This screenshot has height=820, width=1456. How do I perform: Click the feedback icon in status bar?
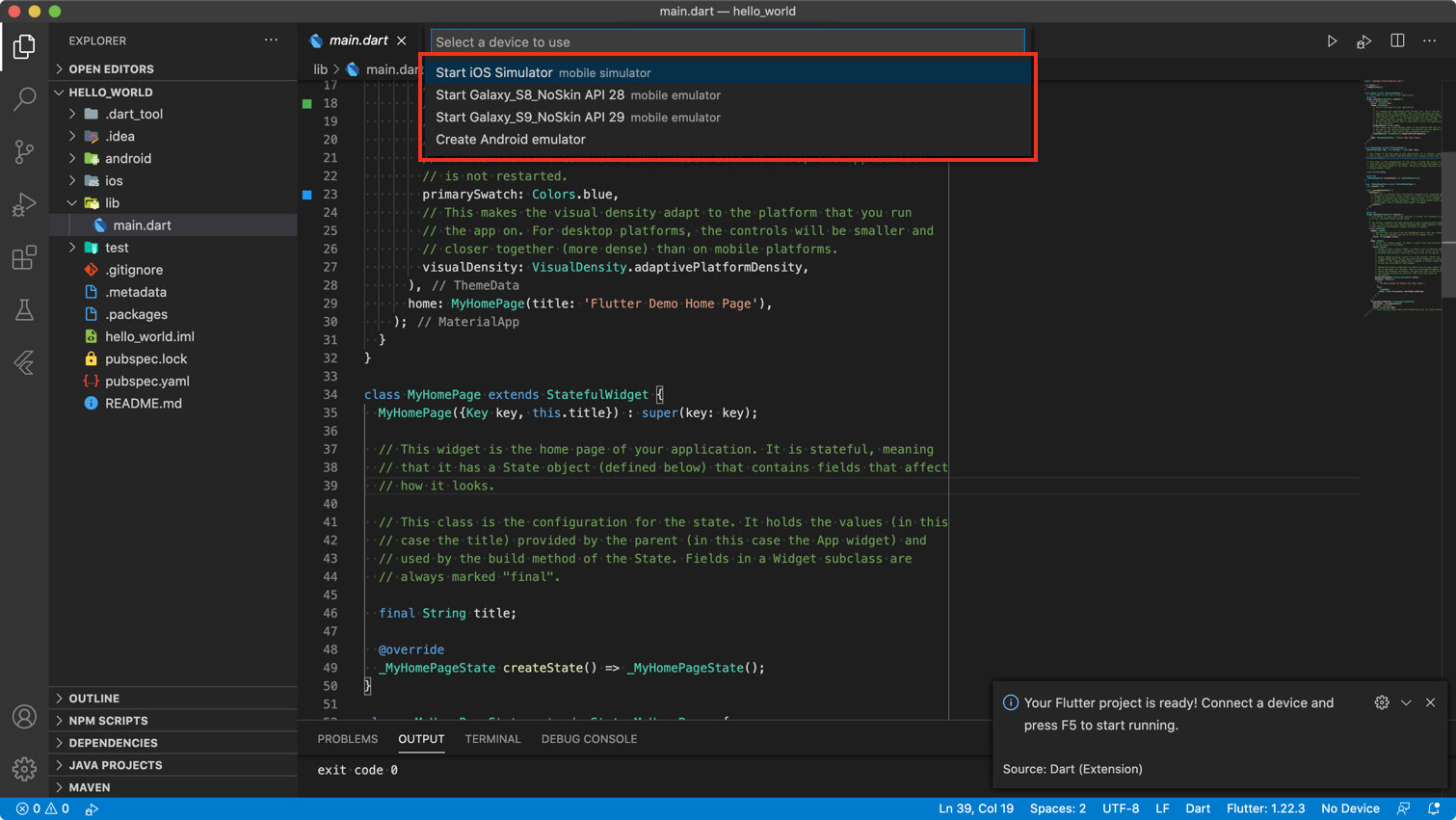[x=1403, y=808]
